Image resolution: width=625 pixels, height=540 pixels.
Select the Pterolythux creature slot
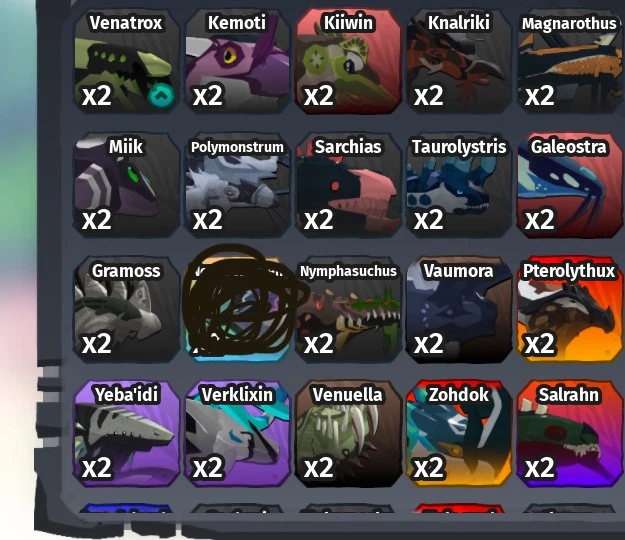tap(571, 310)
